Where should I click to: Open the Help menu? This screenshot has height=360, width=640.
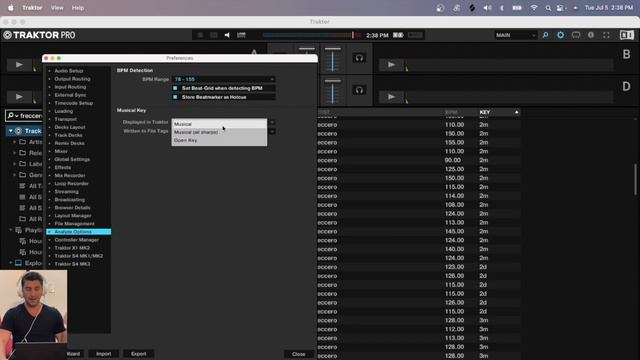78,8
